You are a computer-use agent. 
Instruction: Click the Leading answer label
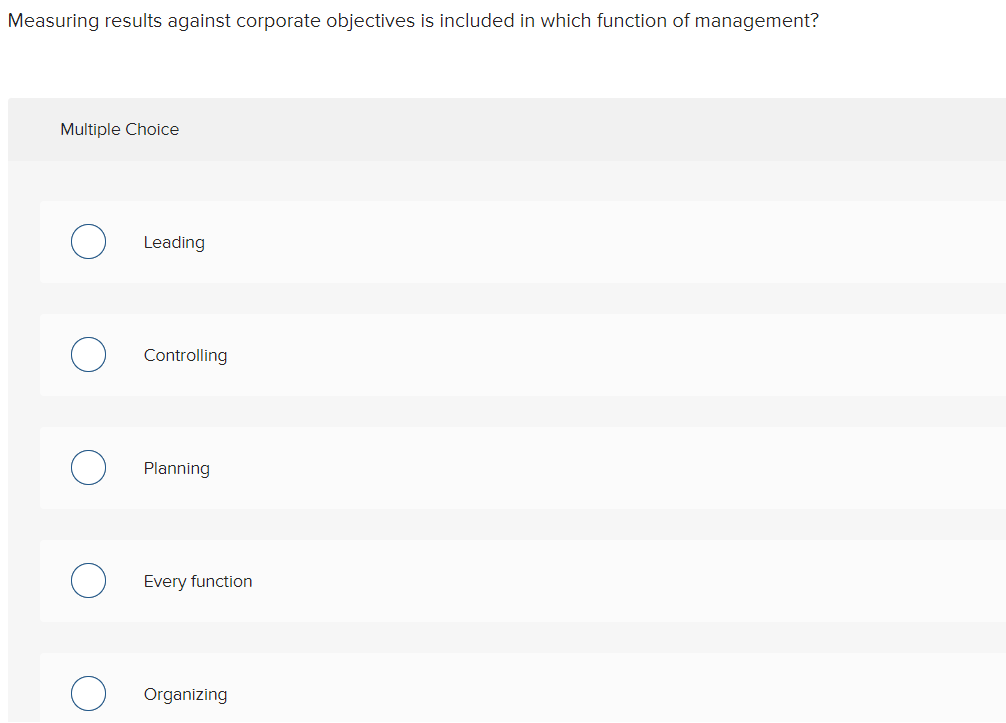(x=174, y=242)
